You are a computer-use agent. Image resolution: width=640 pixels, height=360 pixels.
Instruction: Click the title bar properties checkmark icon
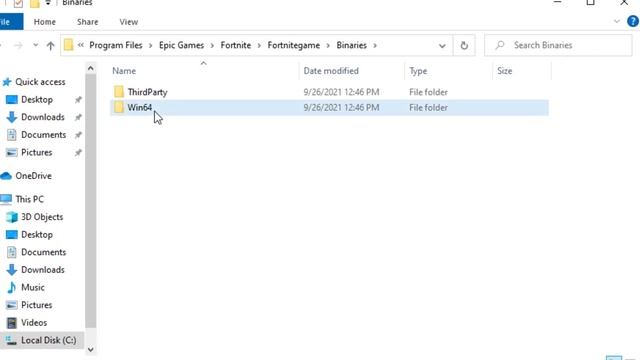(18, 4)
